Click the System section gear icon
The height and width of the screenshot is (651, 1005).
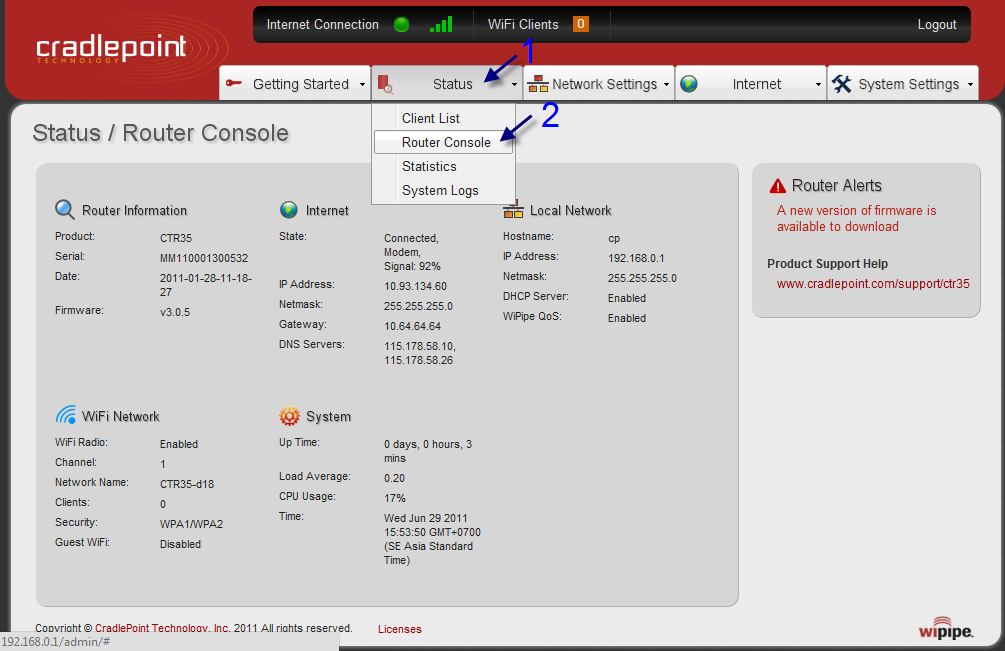click(x=289, y=416)
